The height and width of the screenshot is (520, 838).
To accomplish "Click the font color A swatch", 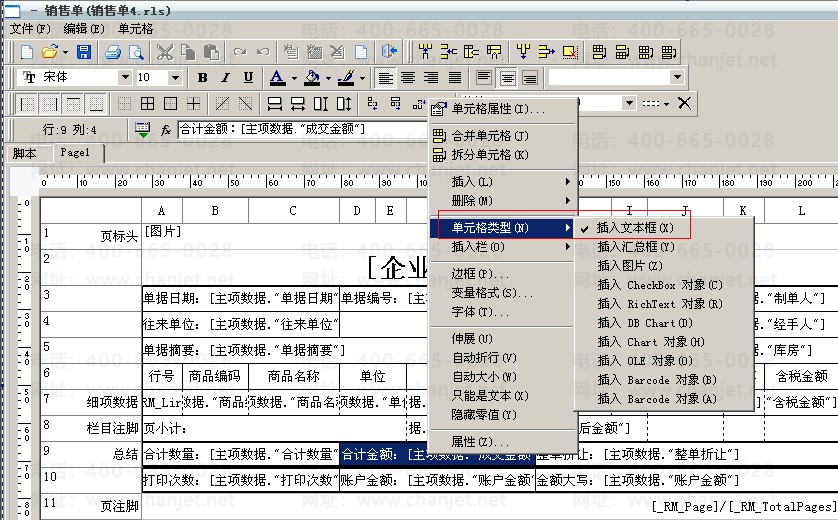I will 276,77.
